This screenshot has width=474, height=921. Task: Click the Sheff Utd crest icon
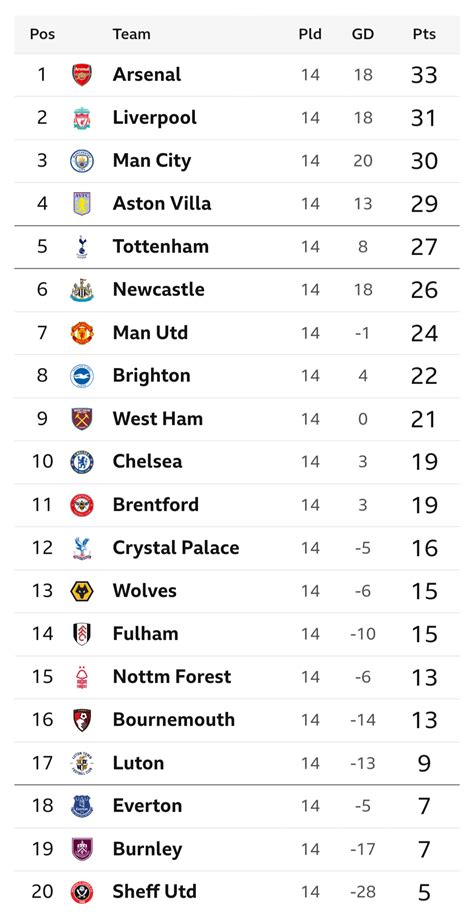(x=82, y=892)
